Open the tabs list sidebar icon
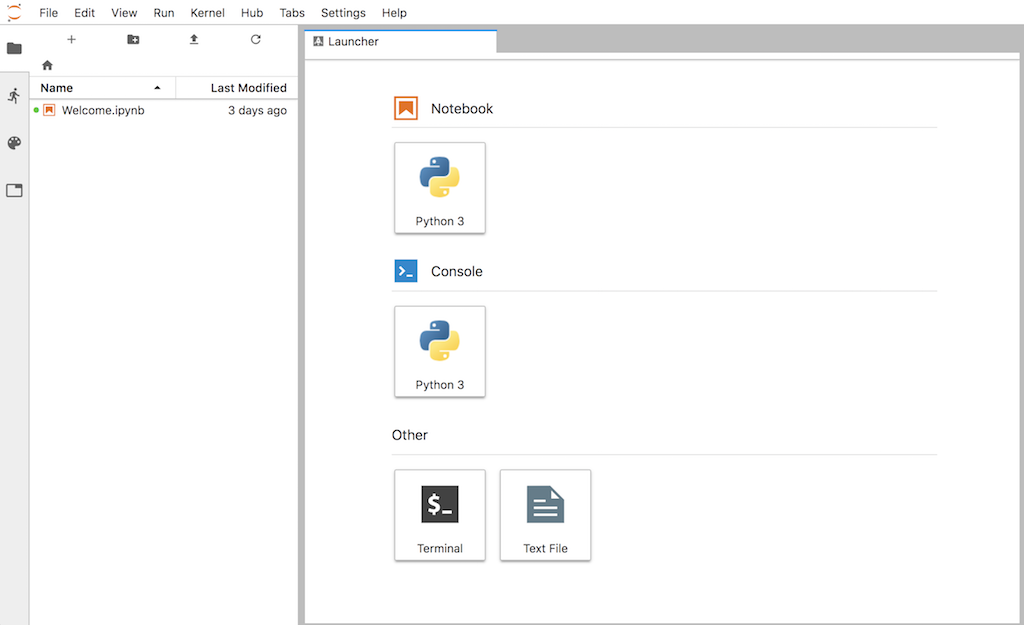The image size is (1024, 625). coord(14,191)
